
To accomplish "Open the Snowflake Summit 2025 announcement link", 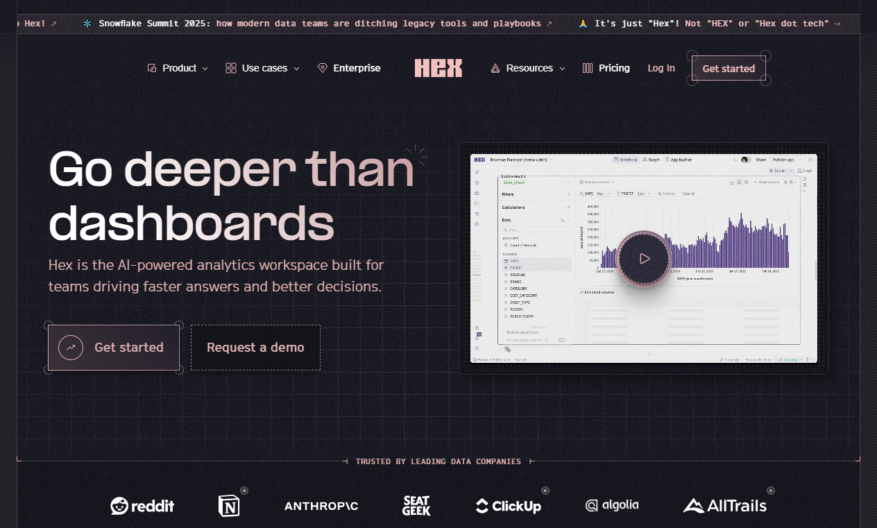I will click(318, 23).
